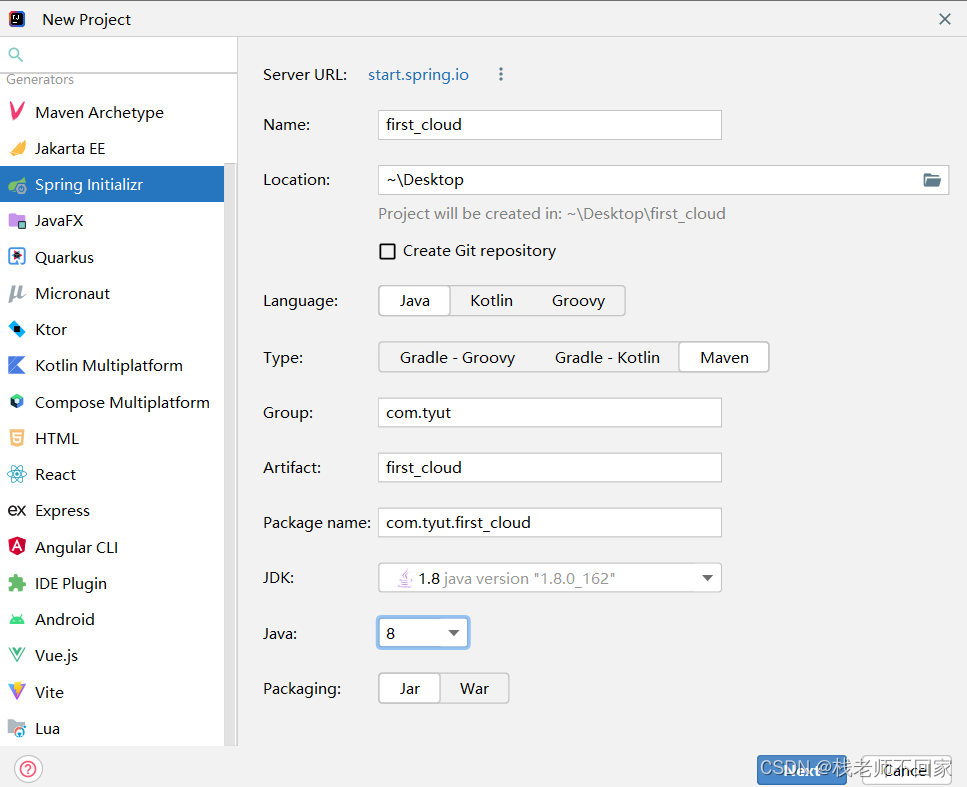Image resolution: width=967 pixels, height=787 pixels.
Task: Select the Lua list row
Action: click(112, 728)
